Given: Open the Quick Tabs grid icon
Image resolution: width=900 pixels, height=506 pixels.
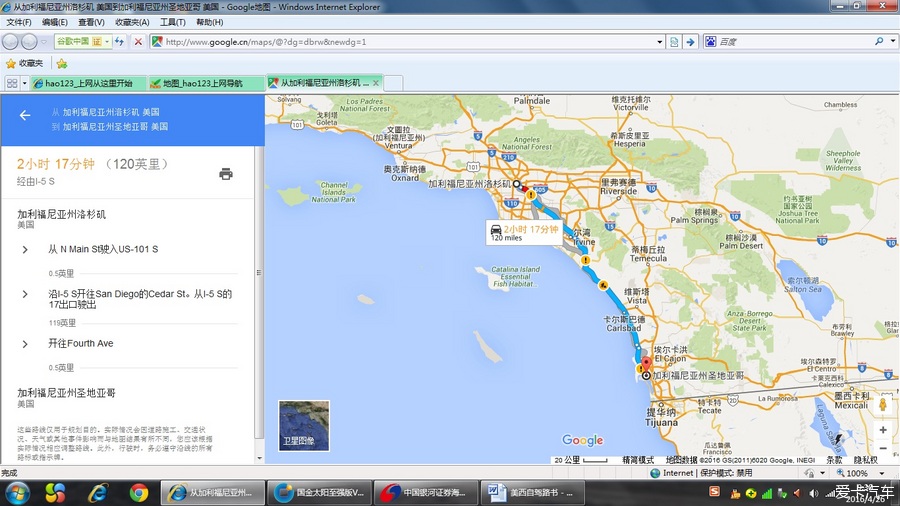Looking at the screenshot, I should tap(11, 83).
